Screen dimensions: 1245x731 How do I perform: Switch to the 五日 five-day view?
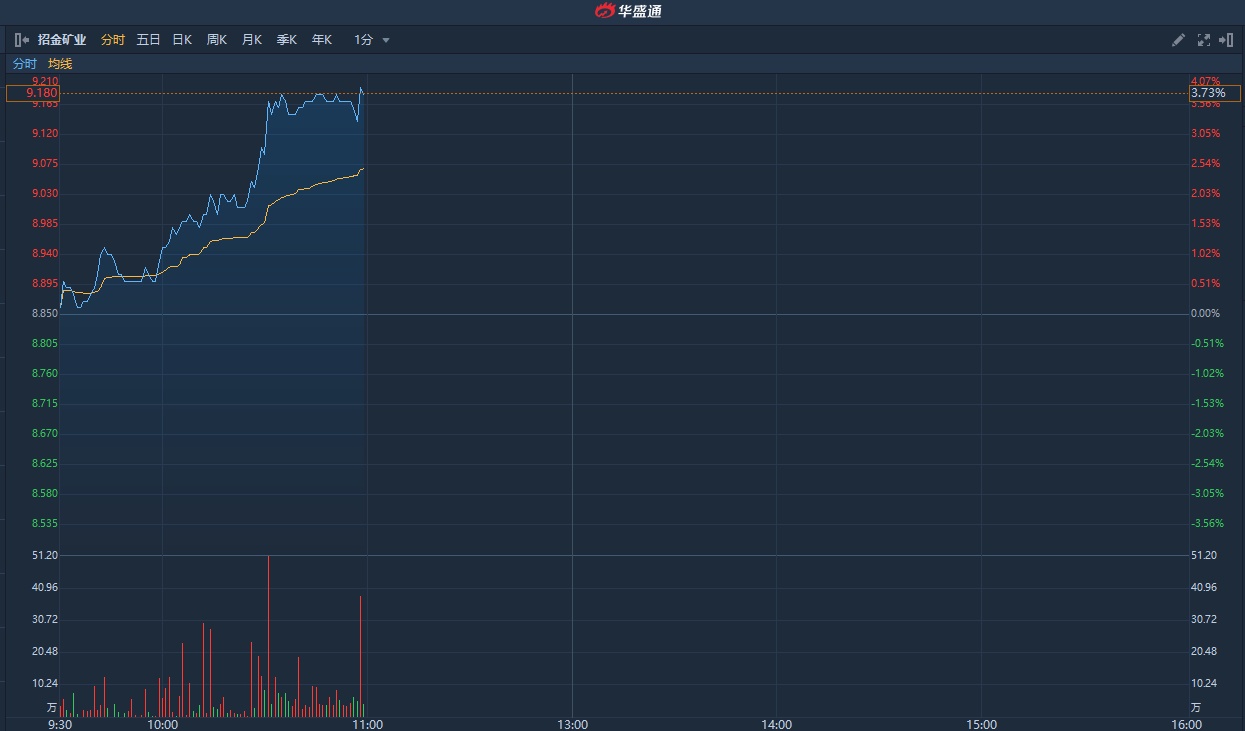tap(148, 40)
